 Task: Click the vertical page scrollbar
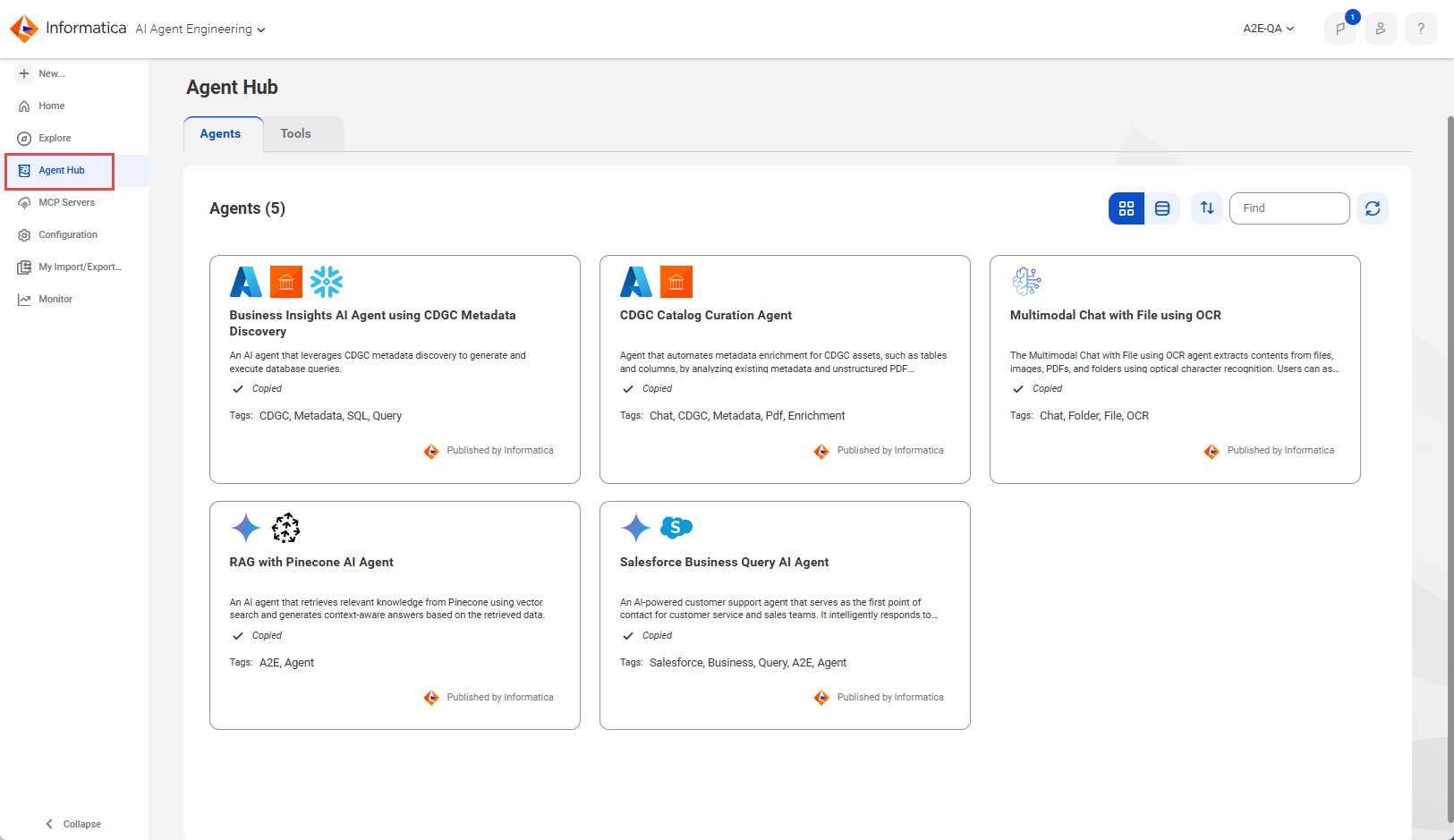click(1450, 470)
